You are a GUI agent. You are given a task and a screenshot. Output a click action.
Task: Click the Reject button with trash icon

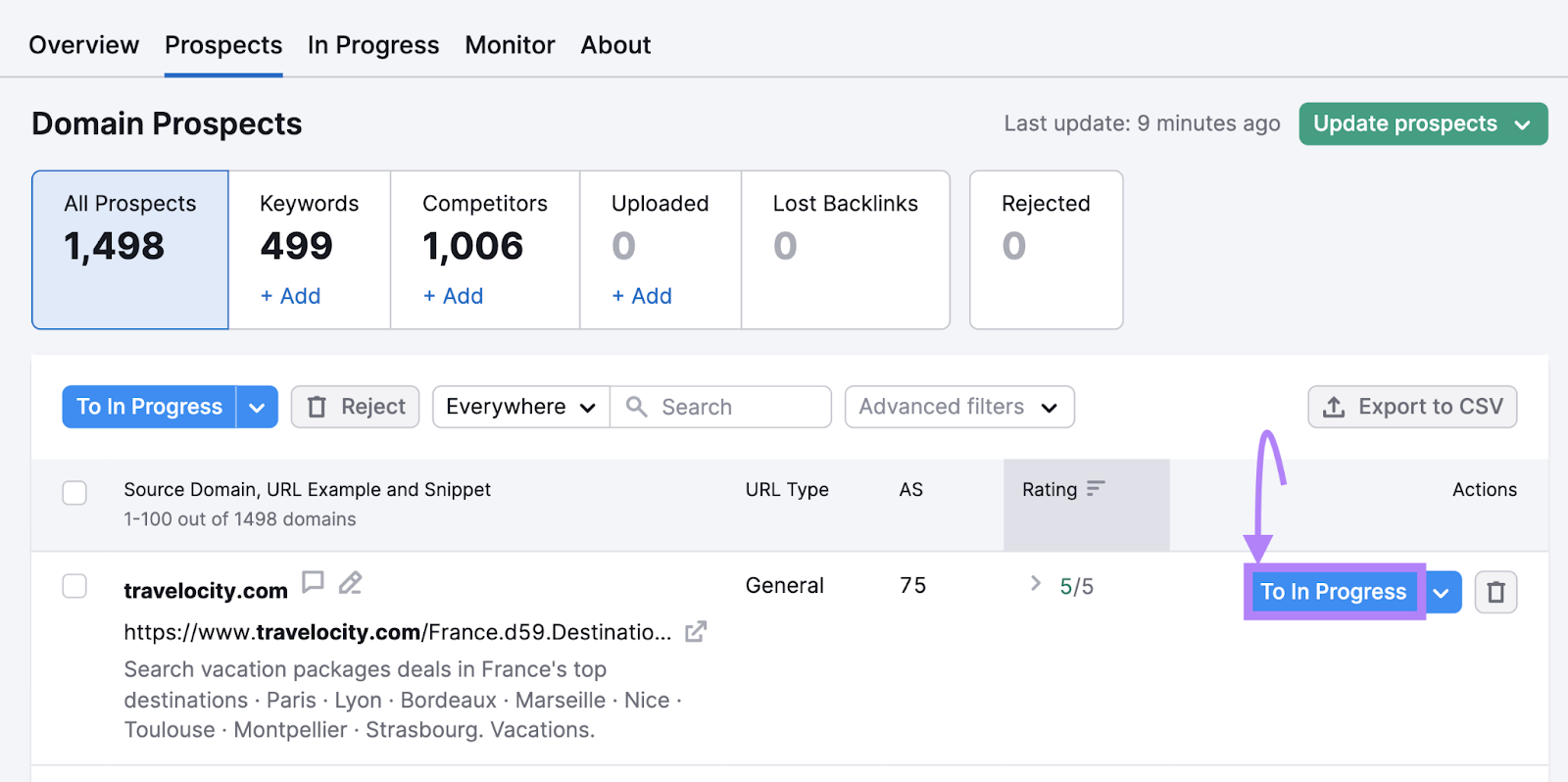point(355,407)
